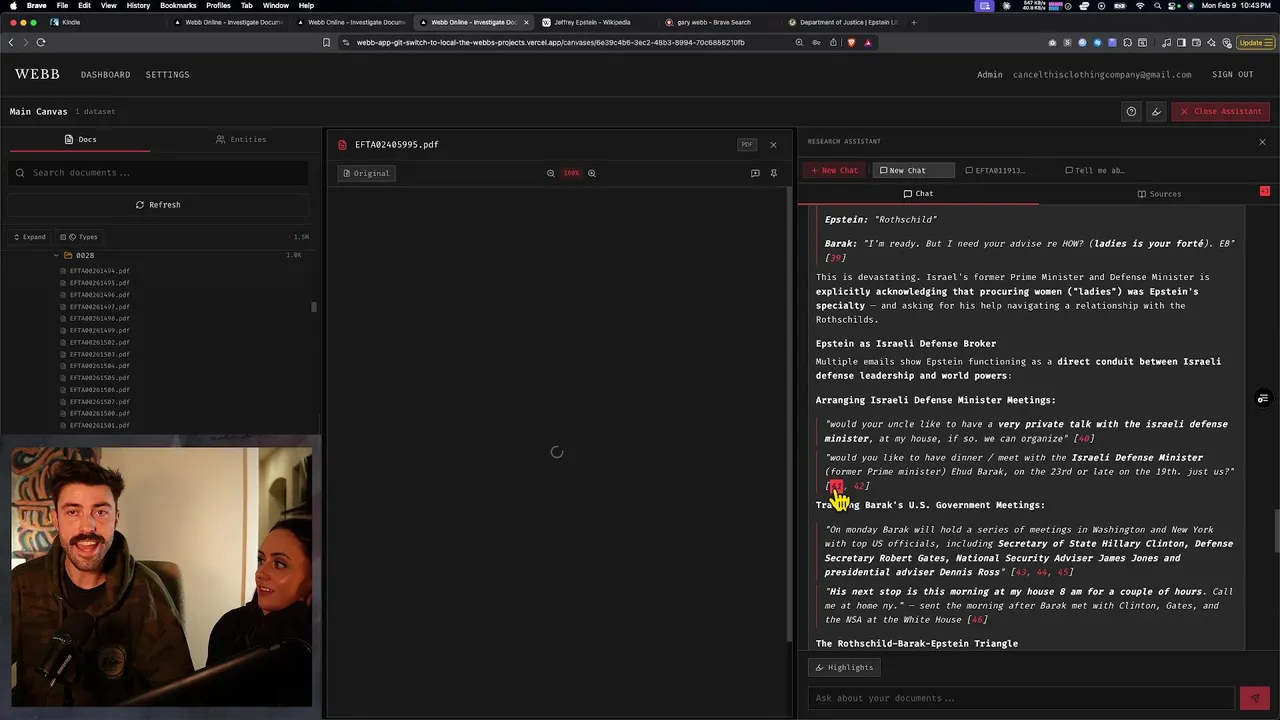Screen dimensions: 1280x720
Task: Click Brave Rewards triangle icon
Action: 868,42
